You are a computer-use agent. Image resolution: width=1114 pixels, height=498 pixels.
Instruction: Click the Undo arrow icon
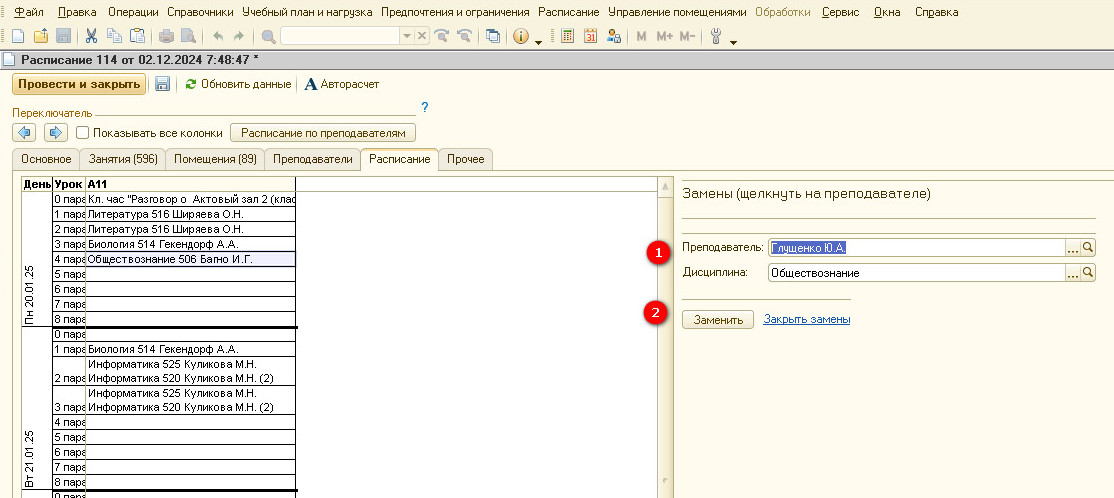217,36
